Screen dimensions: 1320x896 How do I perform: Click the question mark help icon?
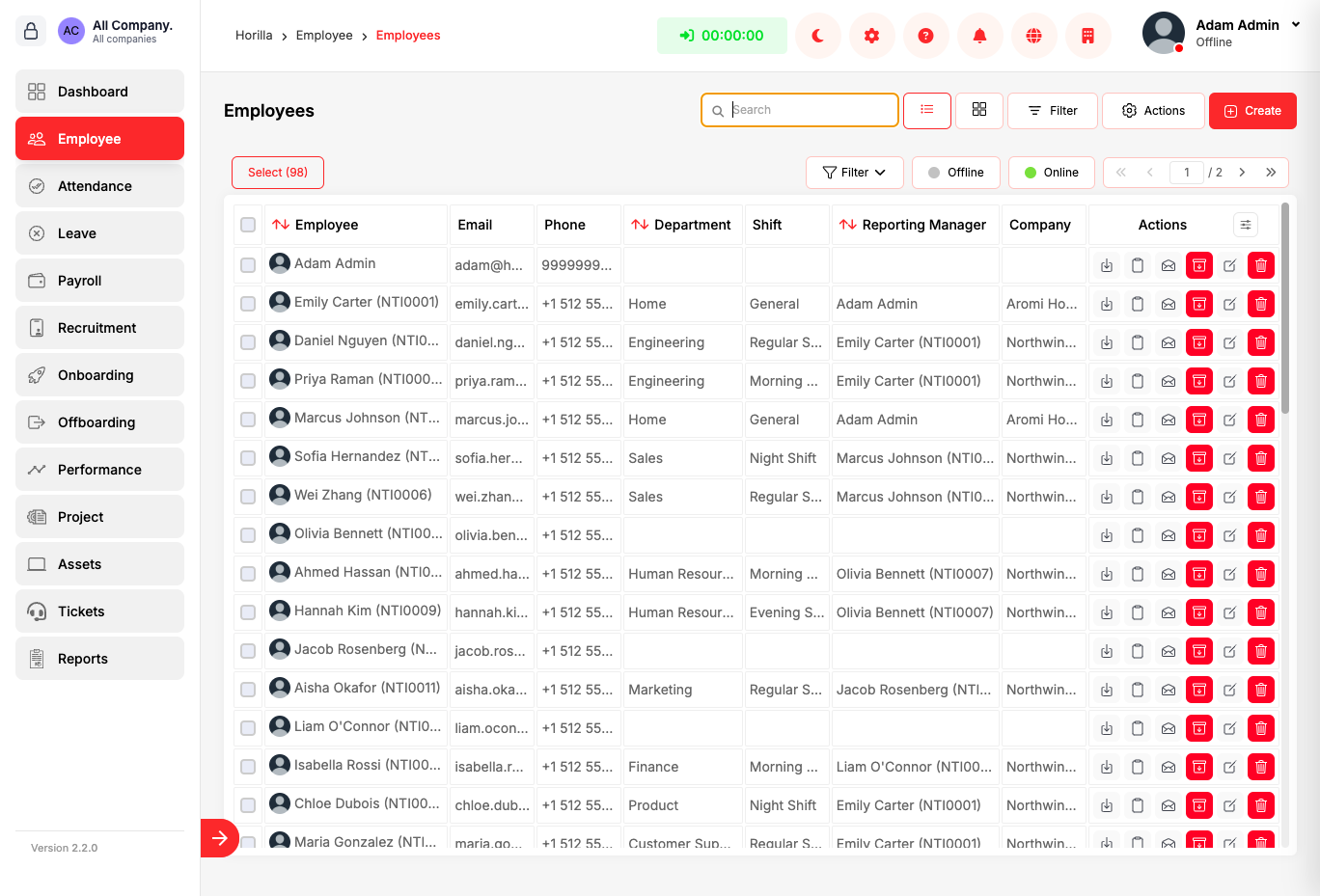[926, 36]
